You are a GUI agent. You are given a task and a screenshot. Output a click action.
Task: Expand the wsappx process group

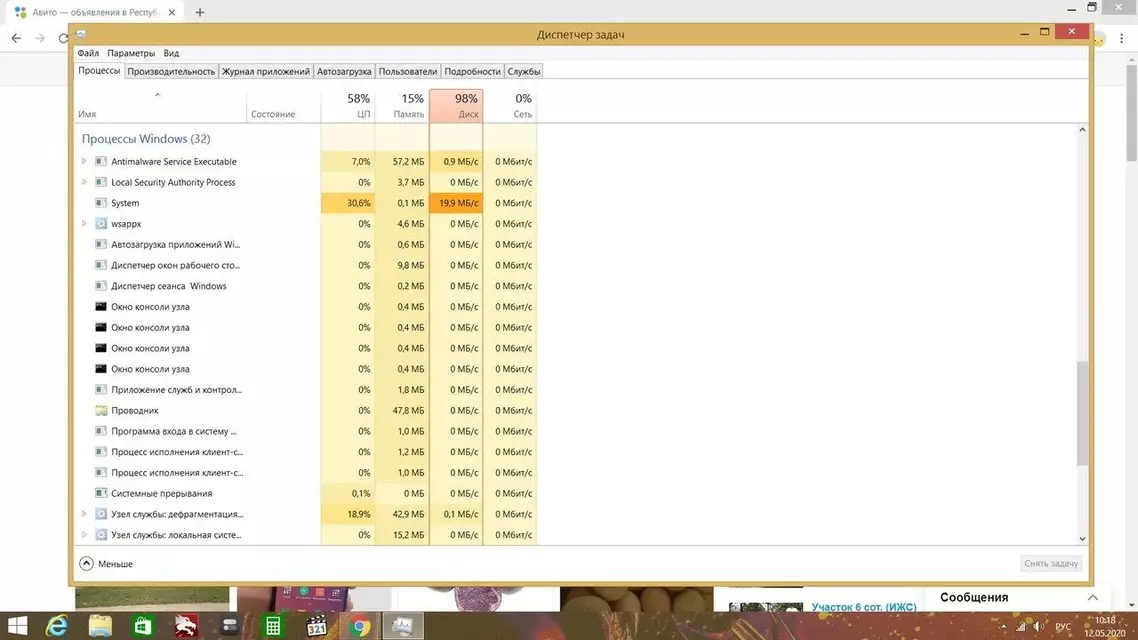(x=83, y=223)
